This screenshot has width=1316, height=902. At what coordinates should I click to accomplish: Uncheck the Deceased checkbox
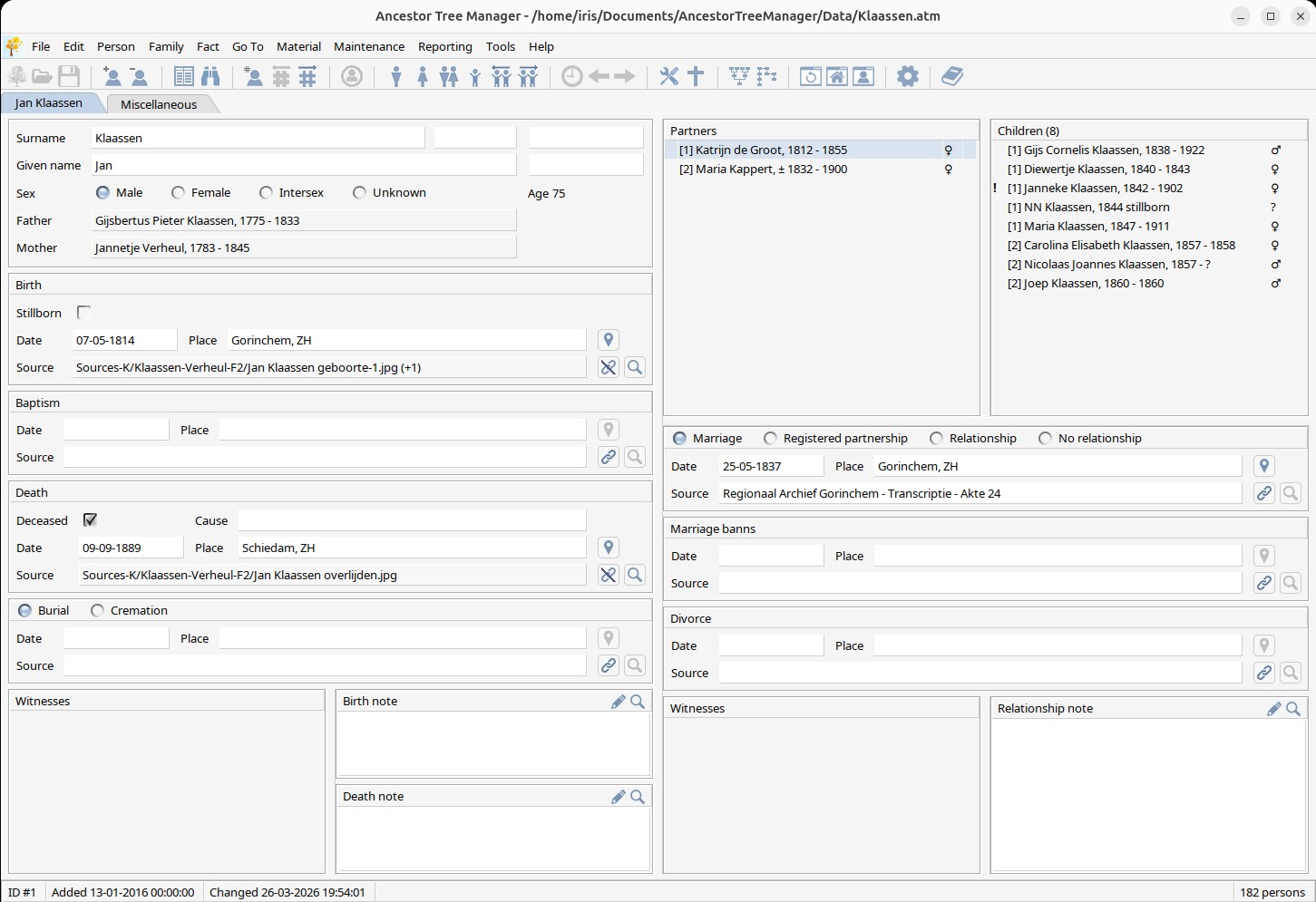coord(90,520)
